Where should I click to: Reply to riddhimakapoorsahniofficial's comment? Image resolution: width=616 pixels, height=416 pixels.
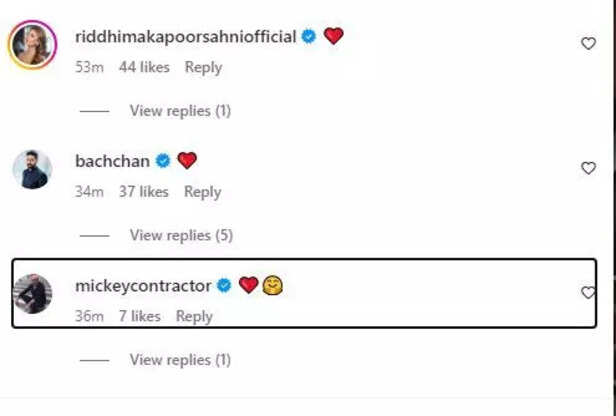[x=203, y=67]
